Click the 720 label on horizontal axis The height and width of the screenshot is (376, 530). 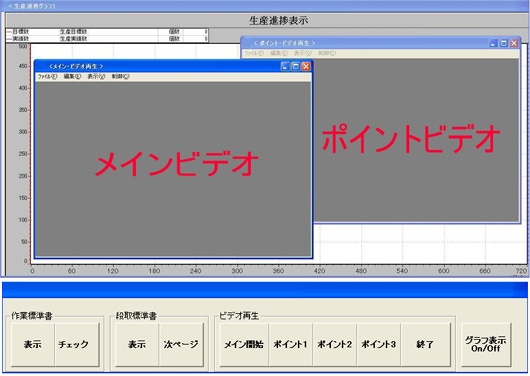point(521,271)
